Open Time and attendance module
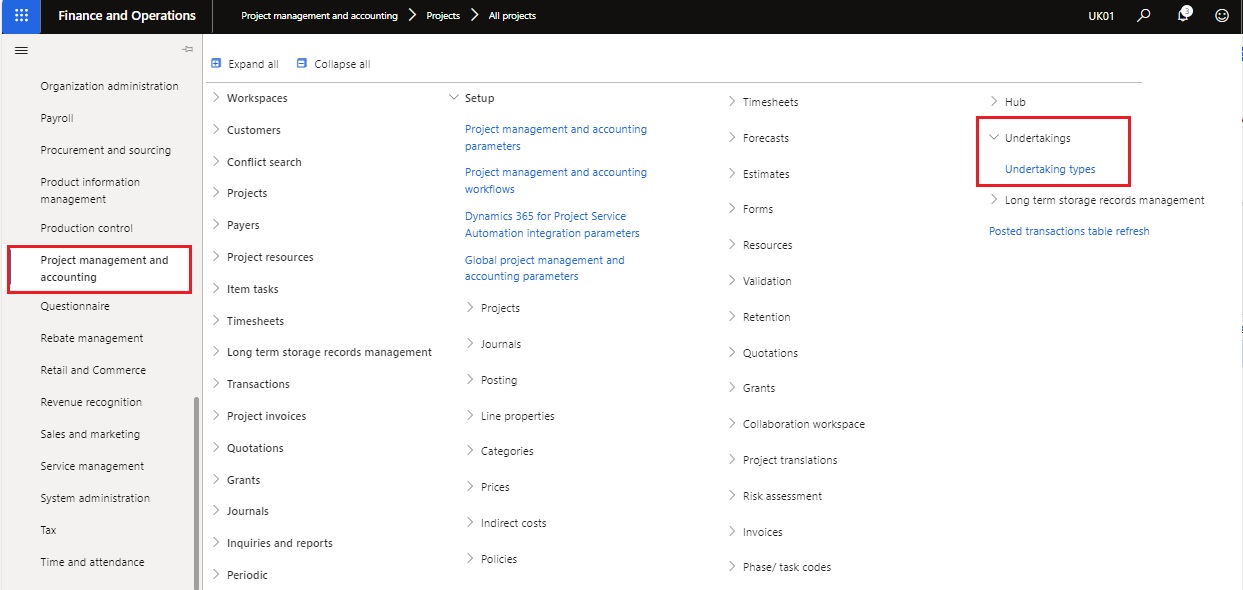 pyautogui.click(x=92, y=562)
